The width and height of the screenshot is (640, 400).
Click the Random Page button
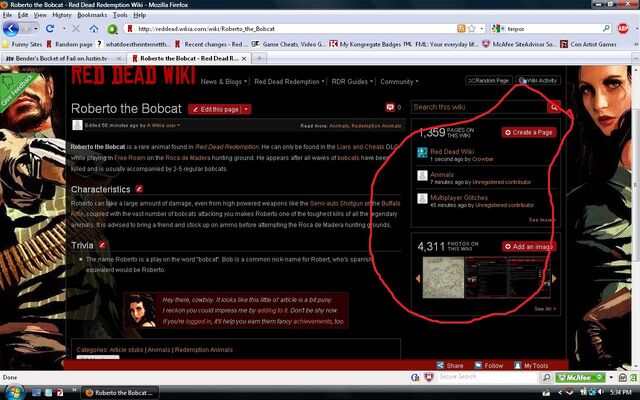[489, 80]
